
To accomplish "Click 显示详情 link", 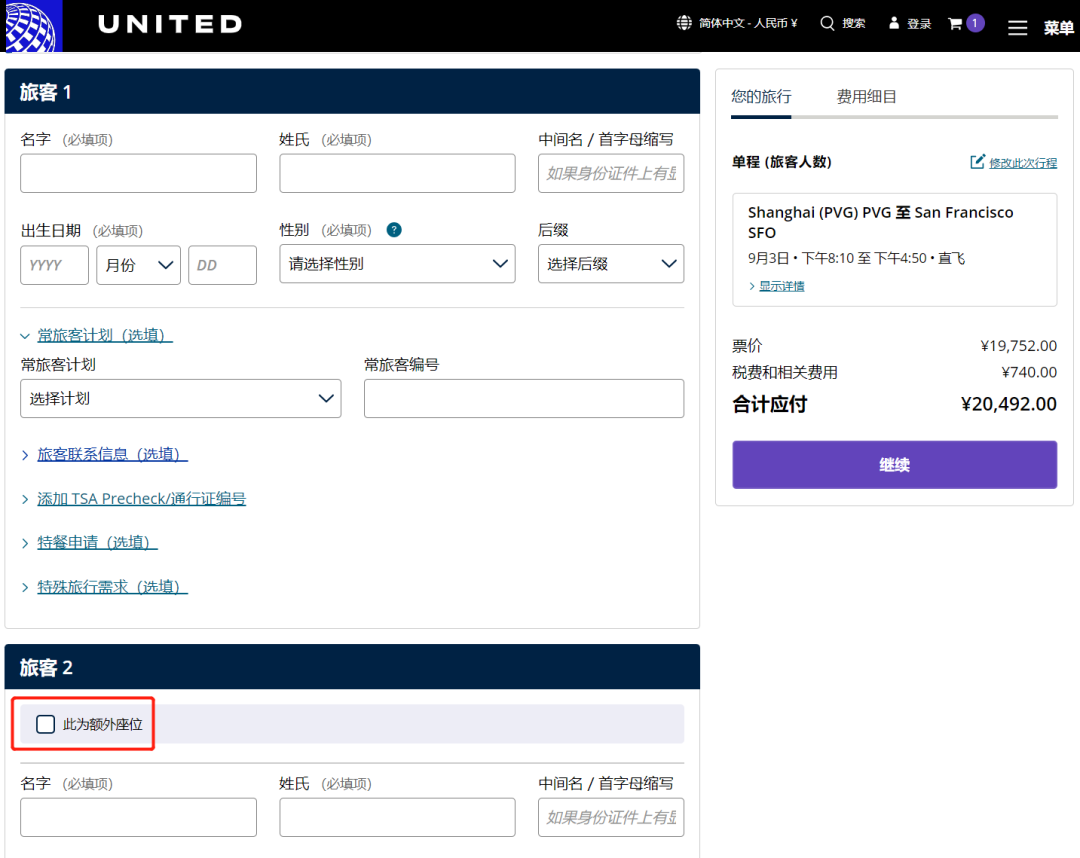I will coord(782,286).
